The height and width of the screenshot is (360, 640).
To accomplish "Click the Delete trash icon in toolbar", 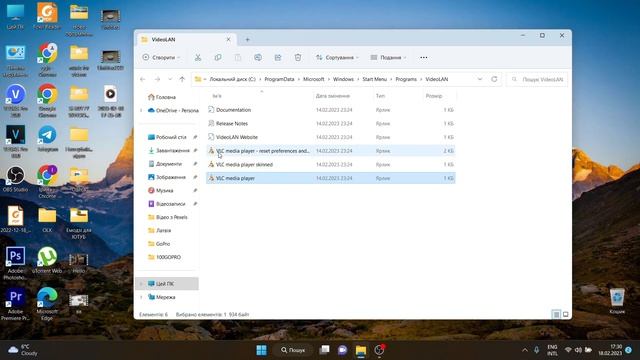I will 298,58.
